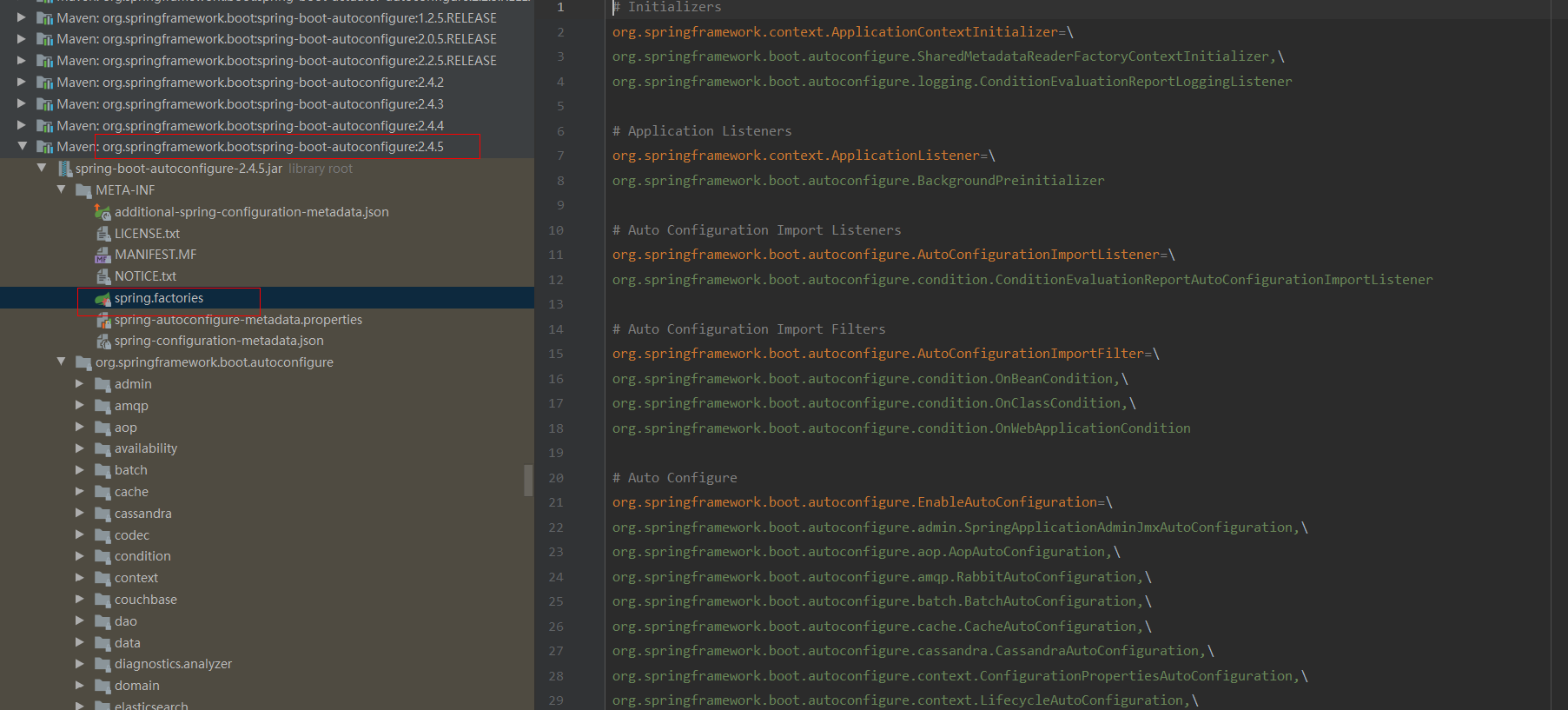Image resolution: width=1568 pixels, height=710 pixels.
Task: Click the spring.factories leaf icon
Action: [x=103, y=298]
